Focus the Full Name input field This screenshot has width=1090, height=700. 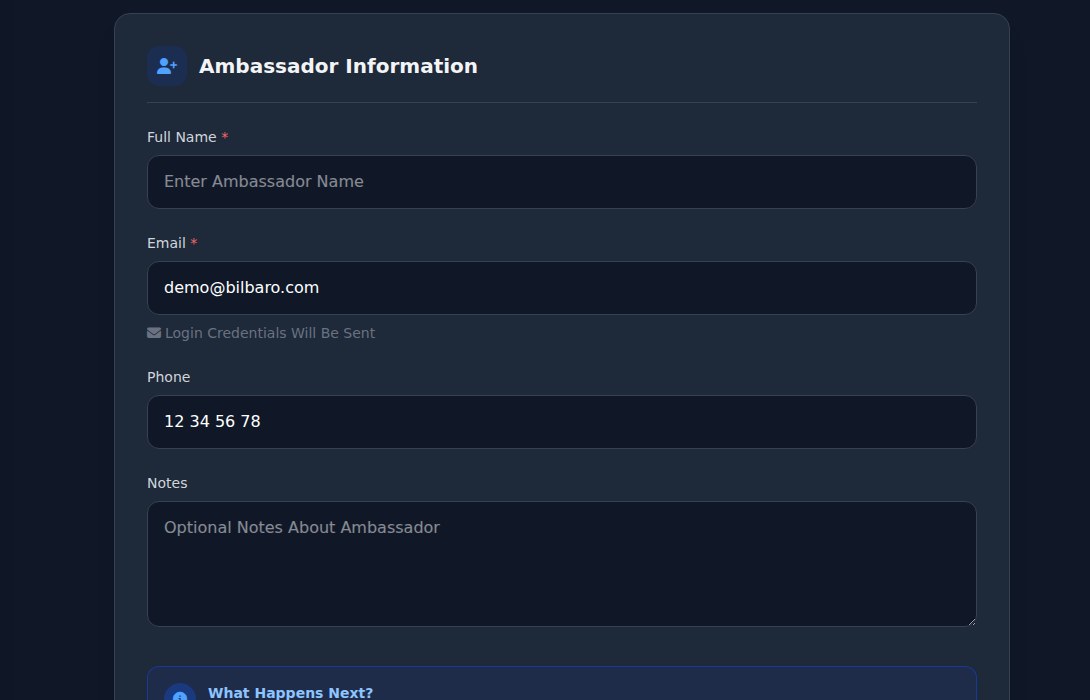(x=562, y=182)
